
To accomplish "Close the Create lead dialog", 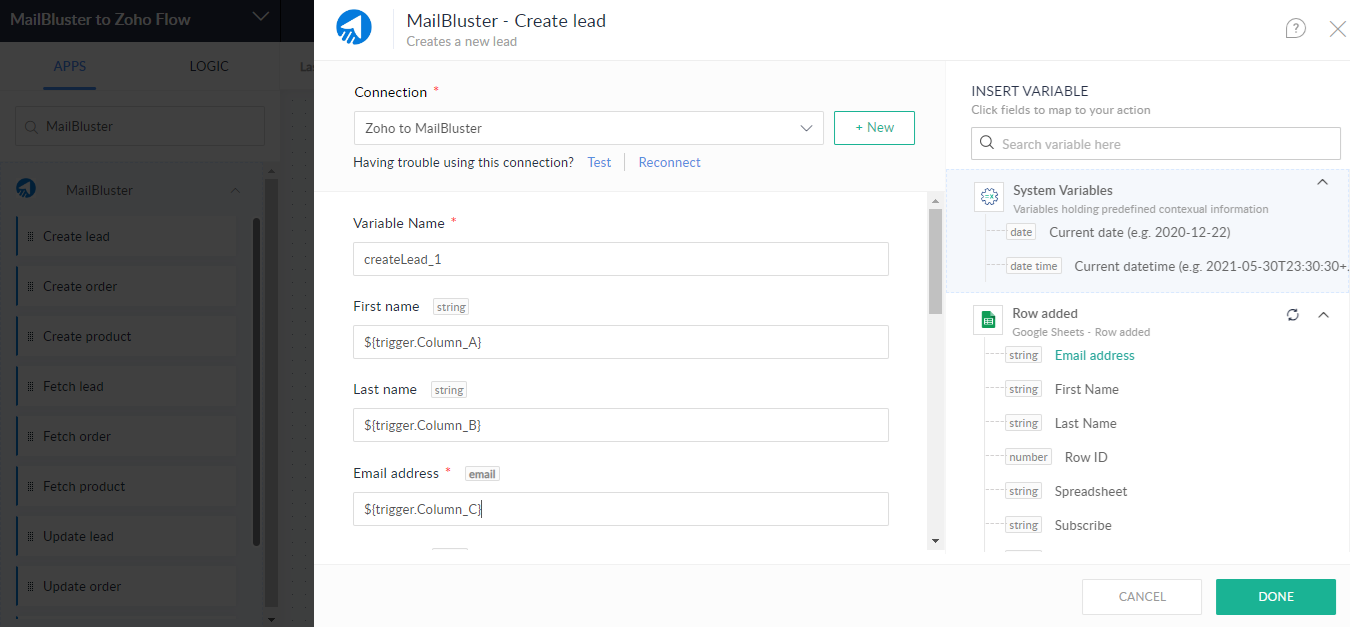I will 1337,29.
